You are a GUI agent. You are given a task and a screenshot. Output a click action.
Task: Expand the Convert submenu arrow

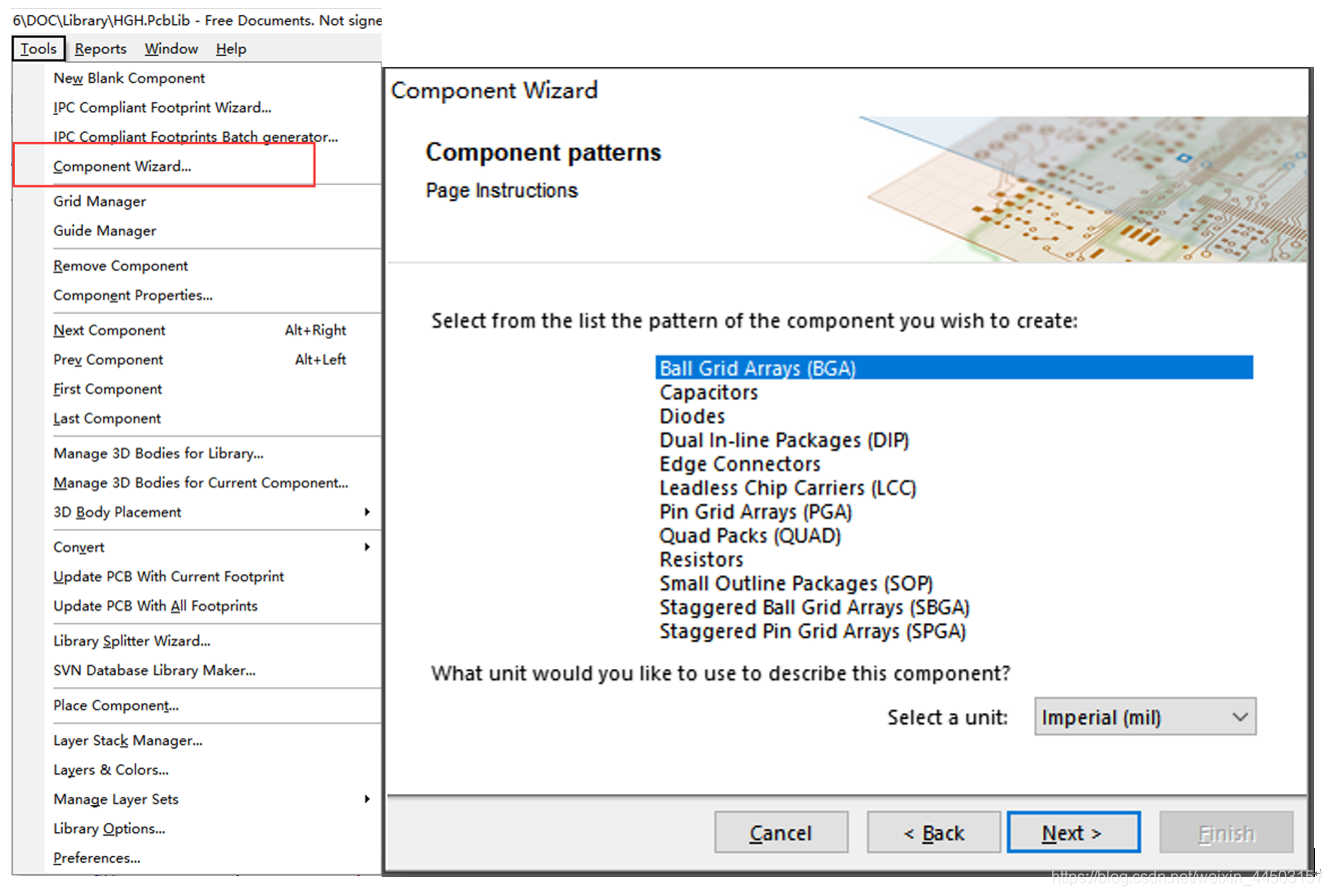pyautogui.click(x=367, y=546)
